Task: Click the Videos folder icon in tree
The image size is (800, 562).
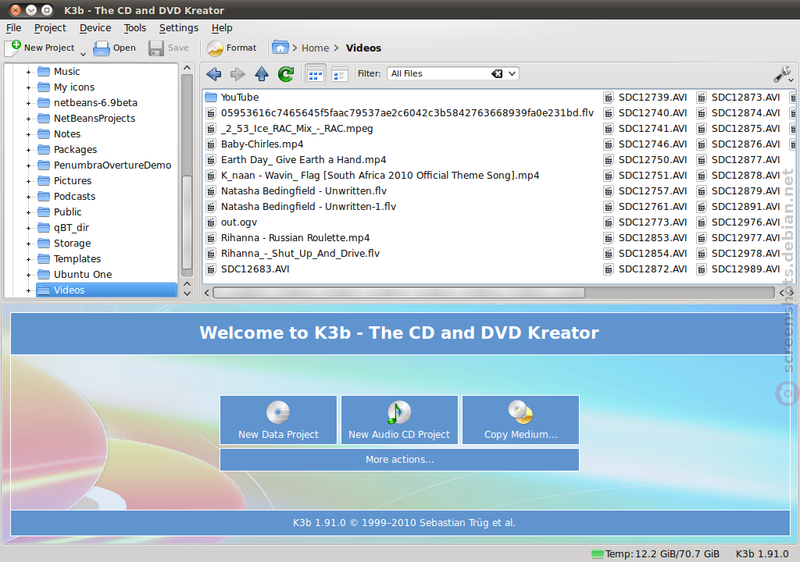Action: tap(44, 290)
